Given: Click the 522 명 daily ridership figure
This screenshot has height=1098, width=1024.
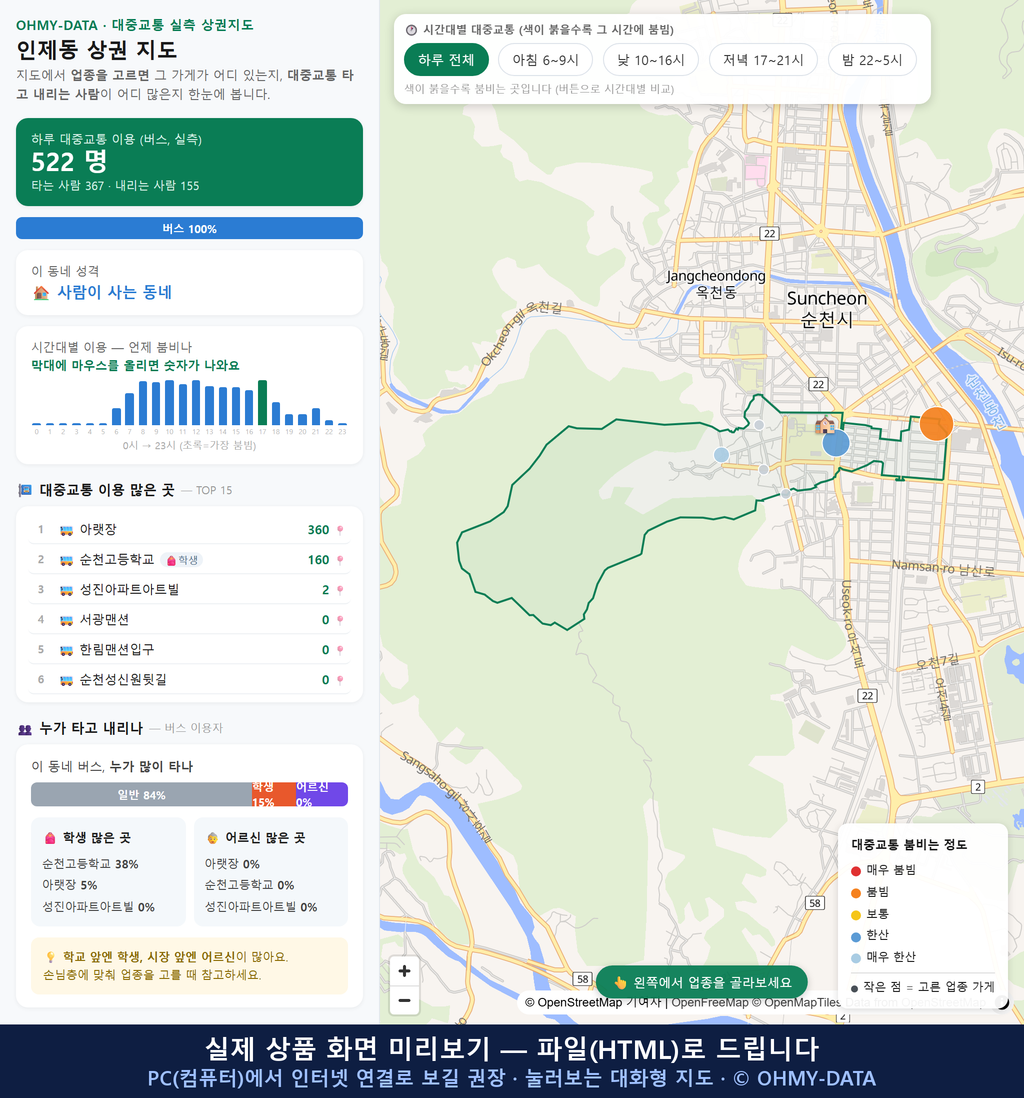Looking at the screenshot, I should point(69,162).
